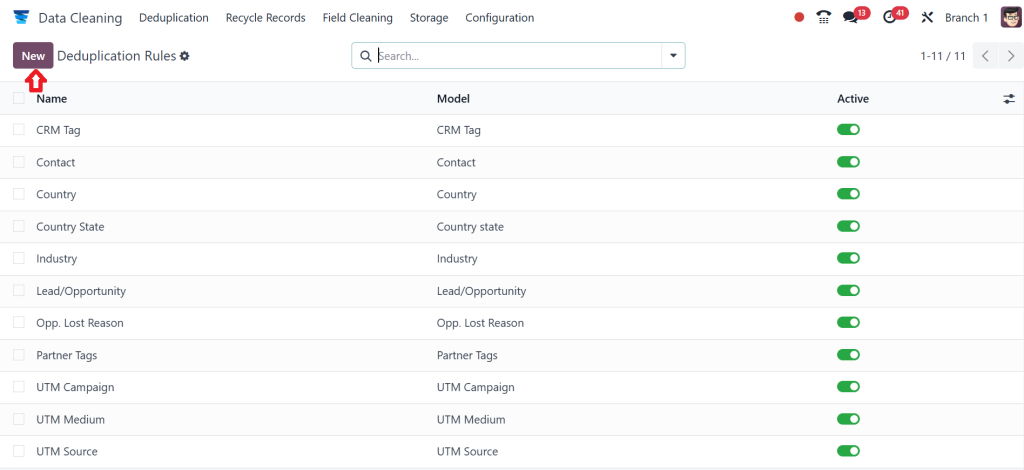
Task: Click the New button
Action: 33,55
